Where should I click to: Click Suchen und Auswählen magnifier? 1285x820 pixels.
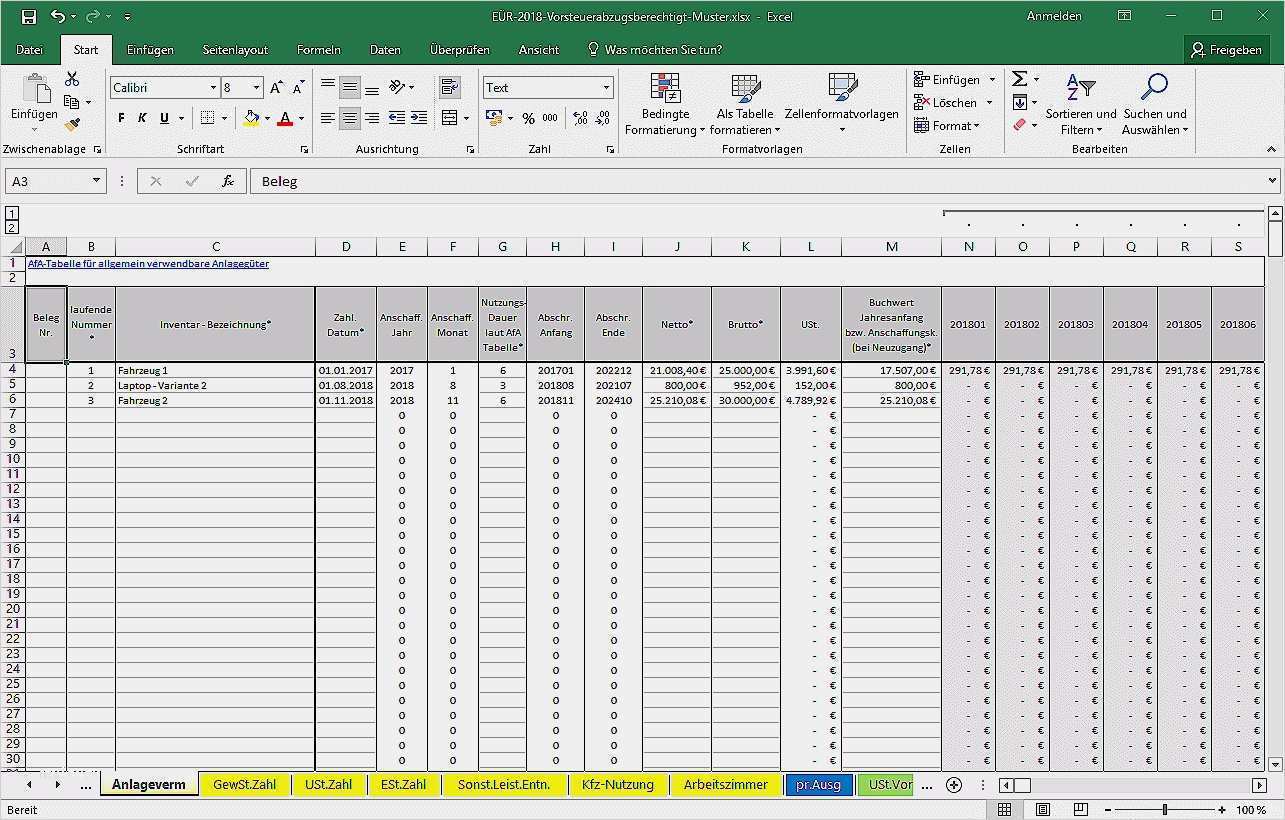tap(1154, 105)
